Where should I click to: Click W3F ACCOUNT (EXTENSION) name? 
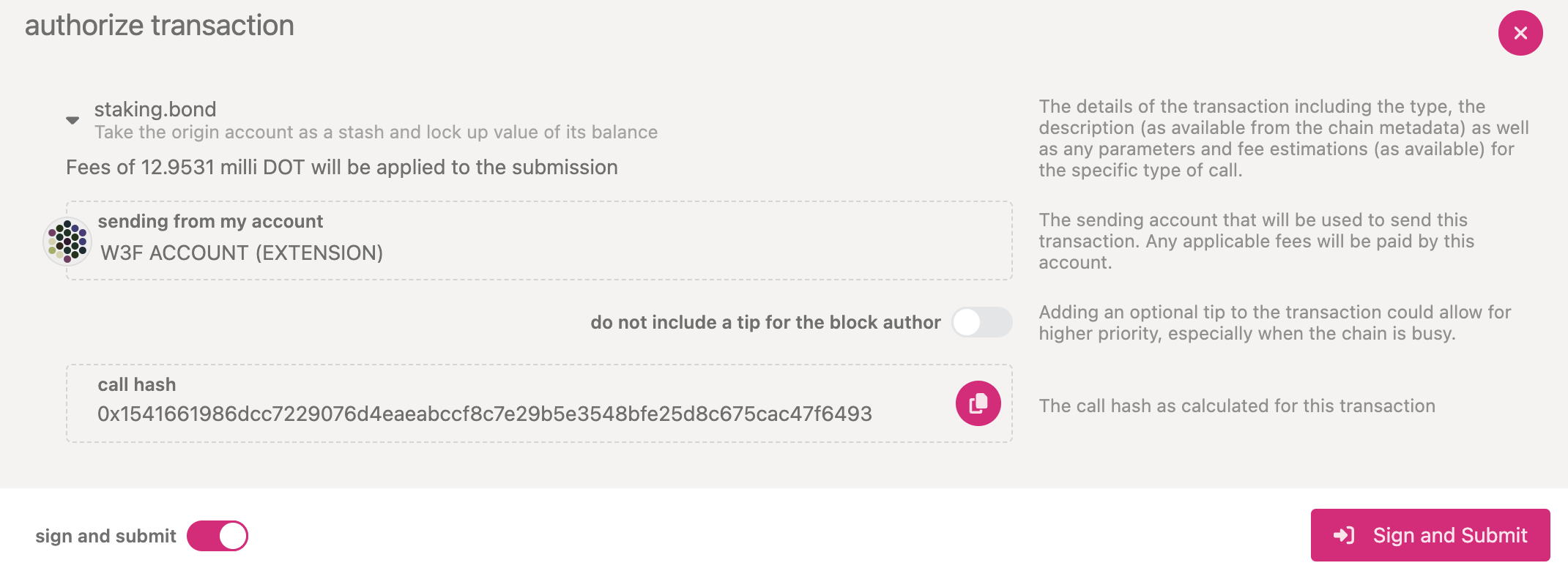242,253
